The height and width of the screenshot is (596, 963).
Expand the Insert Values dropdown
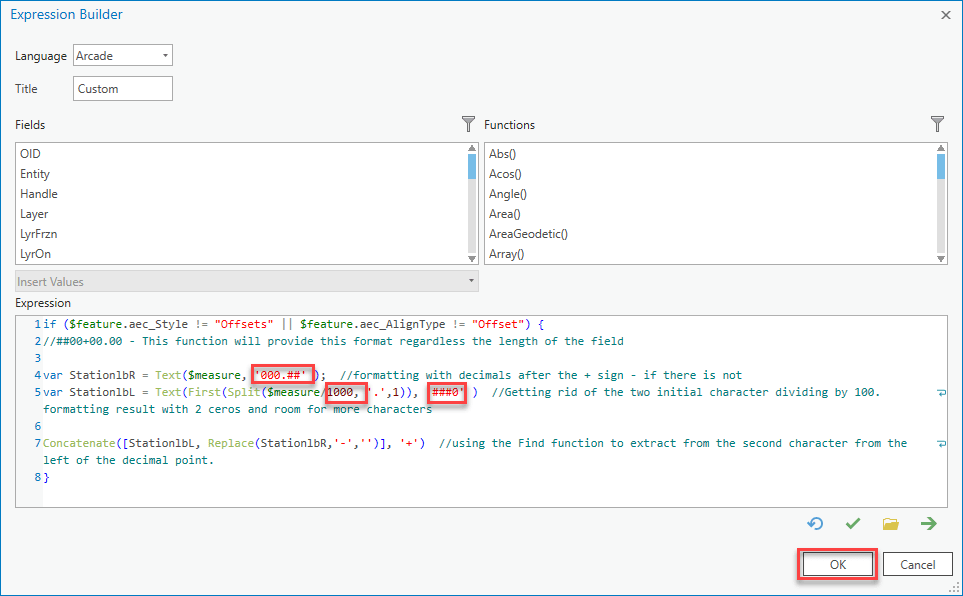(x=247, y=281)
